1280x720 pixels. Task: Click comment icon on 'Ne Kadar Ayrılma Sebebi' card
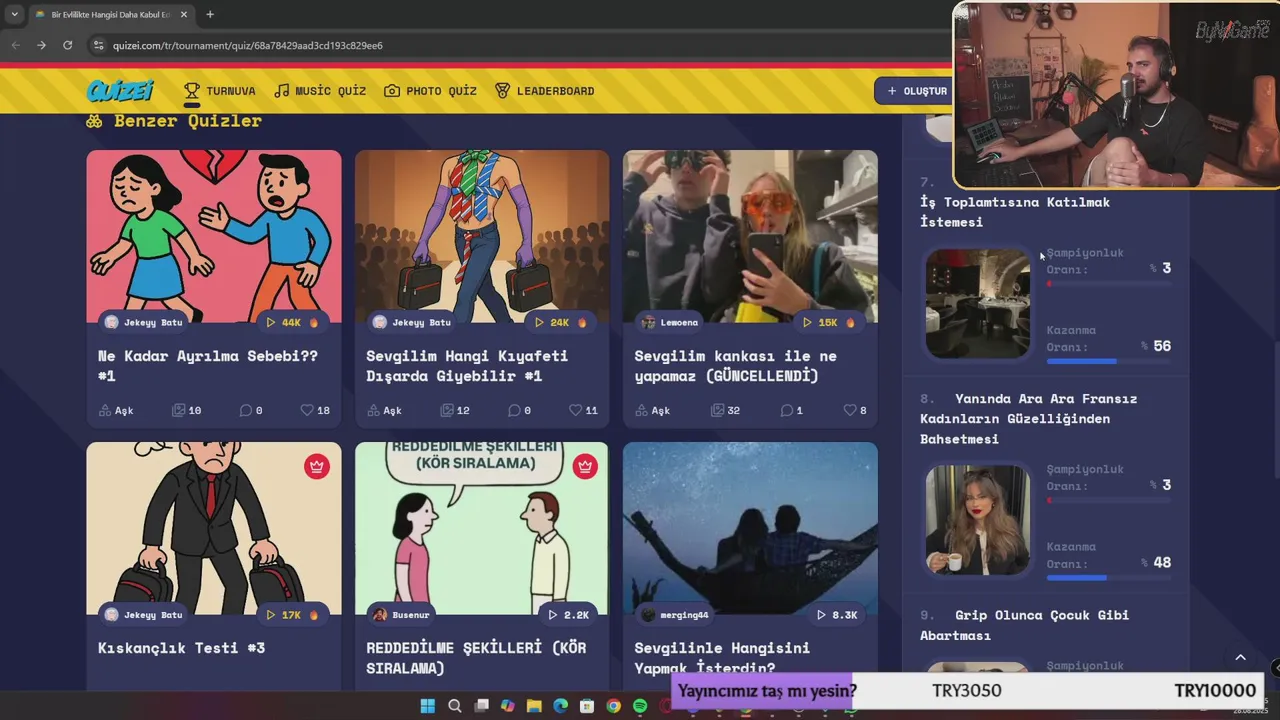click(x=245, y=410)
